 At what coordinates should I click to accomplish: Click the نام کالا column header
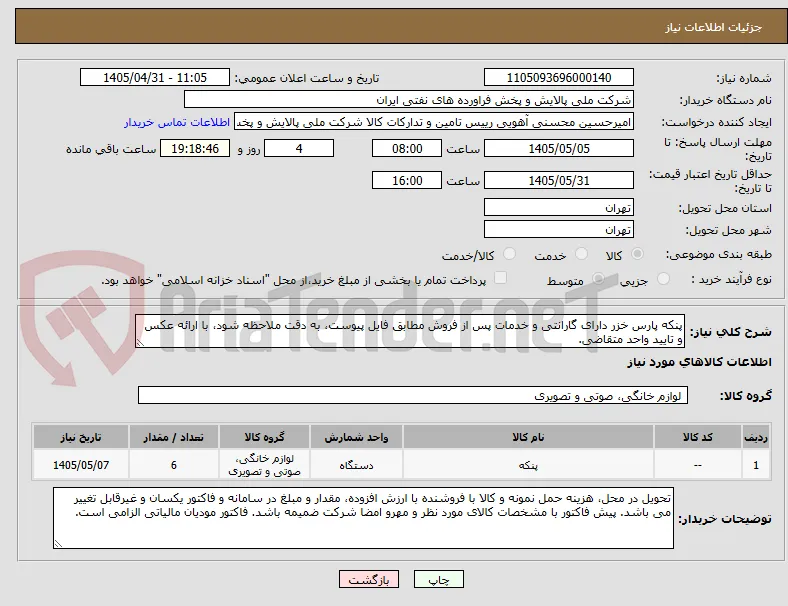[x=528, y=437]
